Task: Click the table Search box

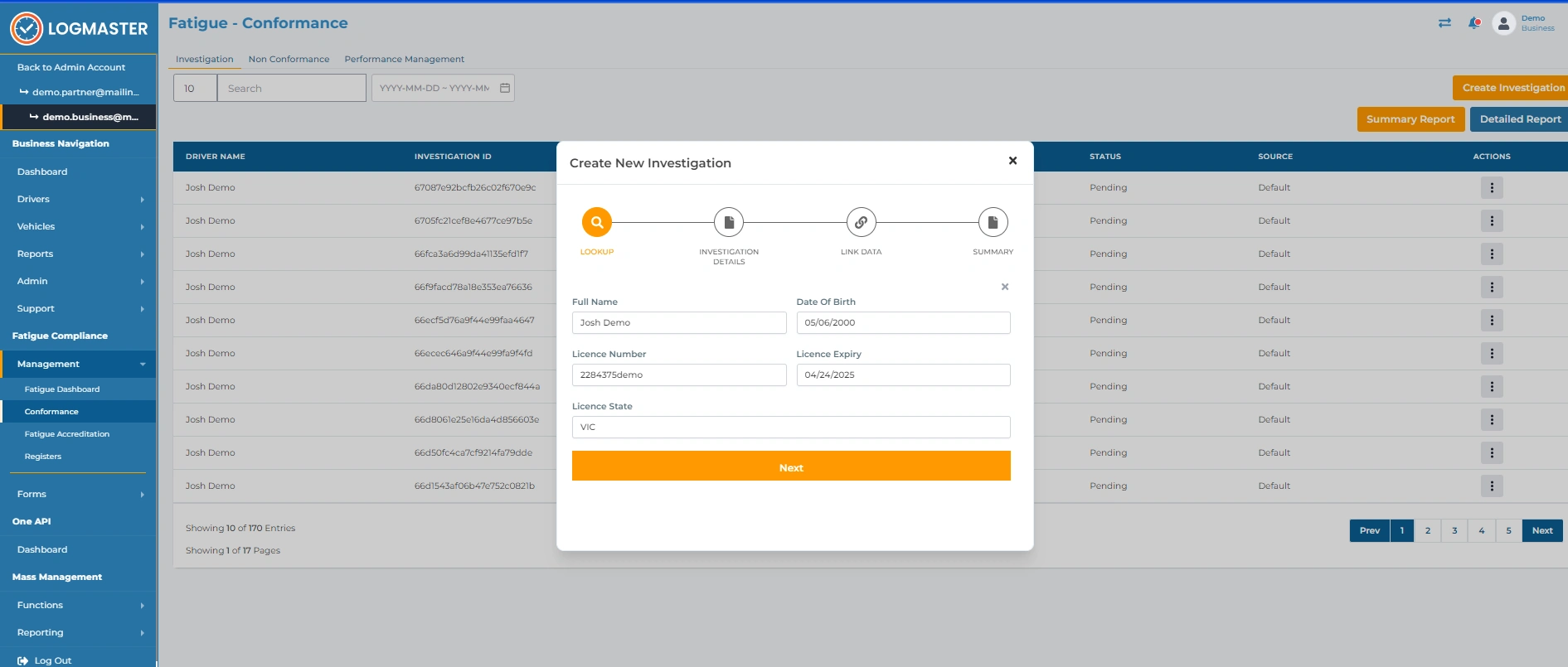Action: click(291, 88)
